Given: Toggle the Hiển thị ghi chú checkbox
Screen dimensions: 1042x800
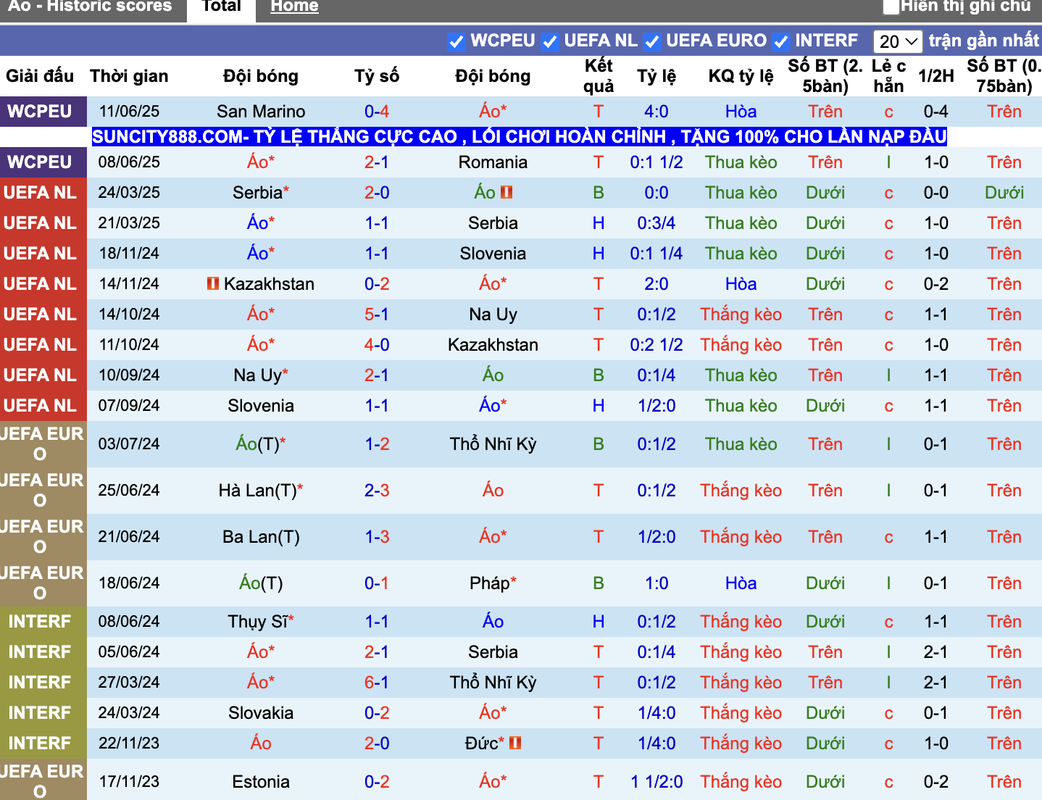Looking at the screenshot, I should [890, 7].
